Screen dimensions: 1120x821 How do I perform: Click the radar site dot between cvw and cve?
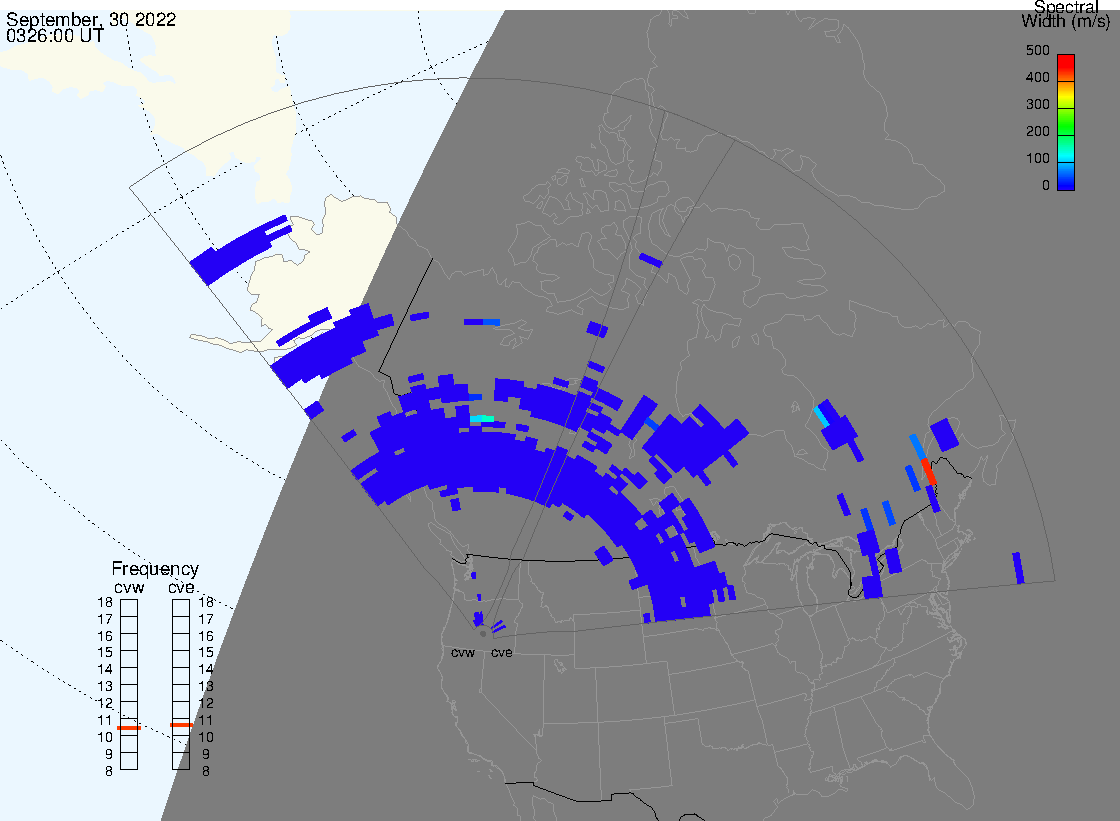coord(484,634)
